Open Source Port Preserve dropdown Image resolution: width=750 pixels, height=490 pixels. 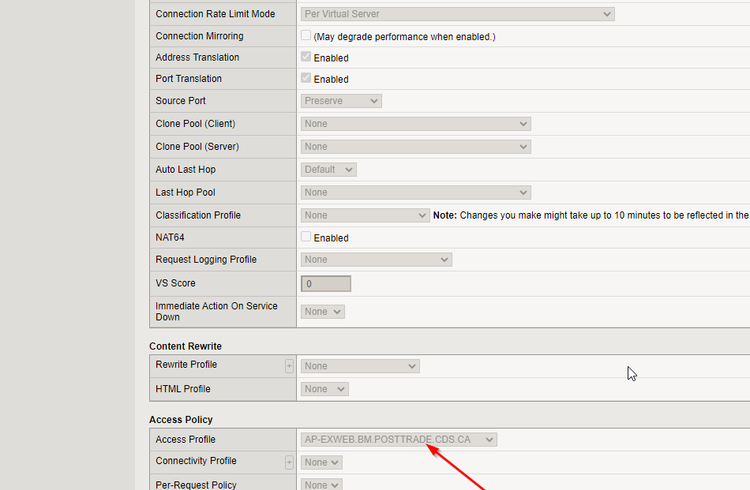pyautogui.click(x=341, y=101)
